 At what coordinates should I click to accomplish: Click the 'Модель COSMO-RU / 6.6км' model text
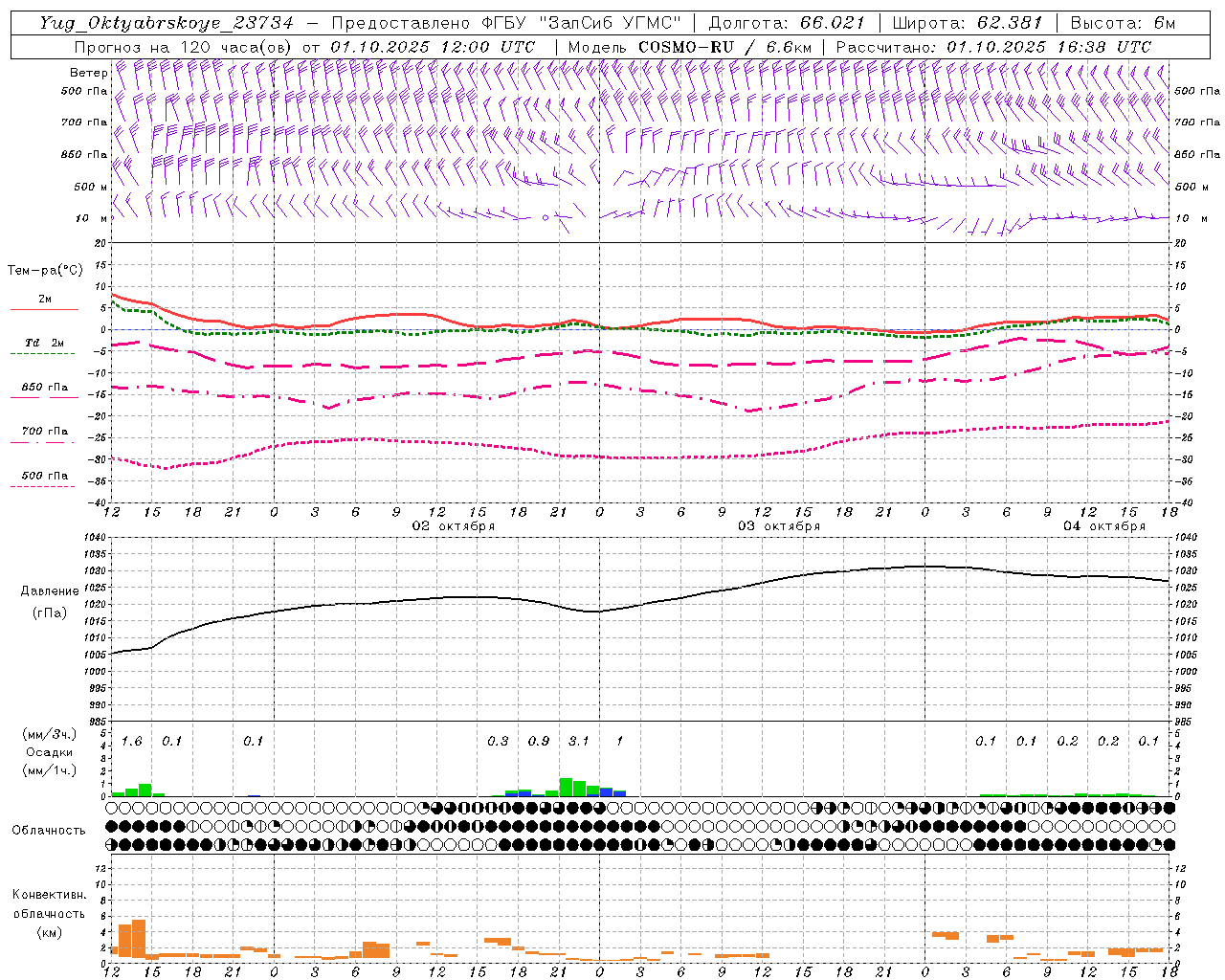689,47
